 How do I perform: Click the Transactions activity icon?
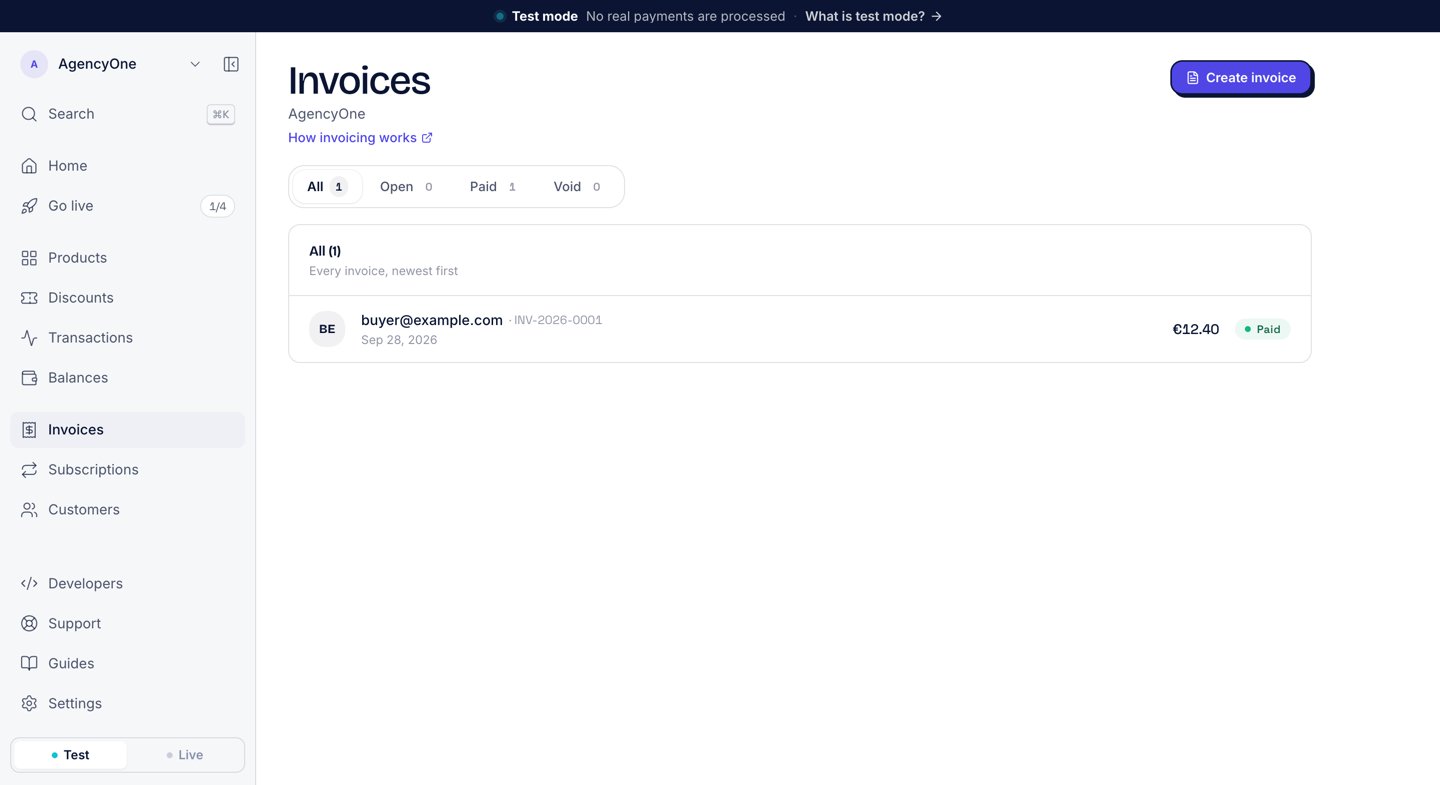tap(29, 338)
